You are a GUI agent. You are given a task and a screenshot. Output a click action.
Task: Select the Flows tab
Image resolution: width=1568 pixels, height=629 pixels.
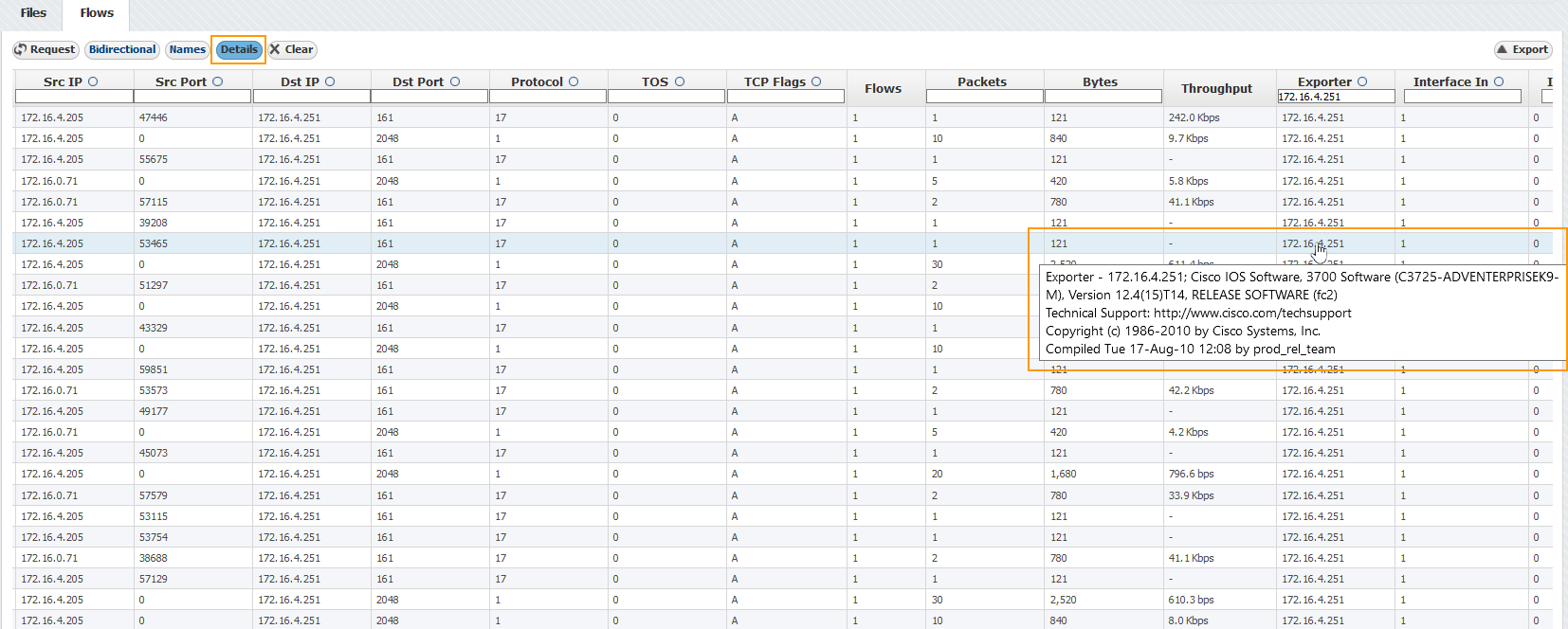pos(97,13)
